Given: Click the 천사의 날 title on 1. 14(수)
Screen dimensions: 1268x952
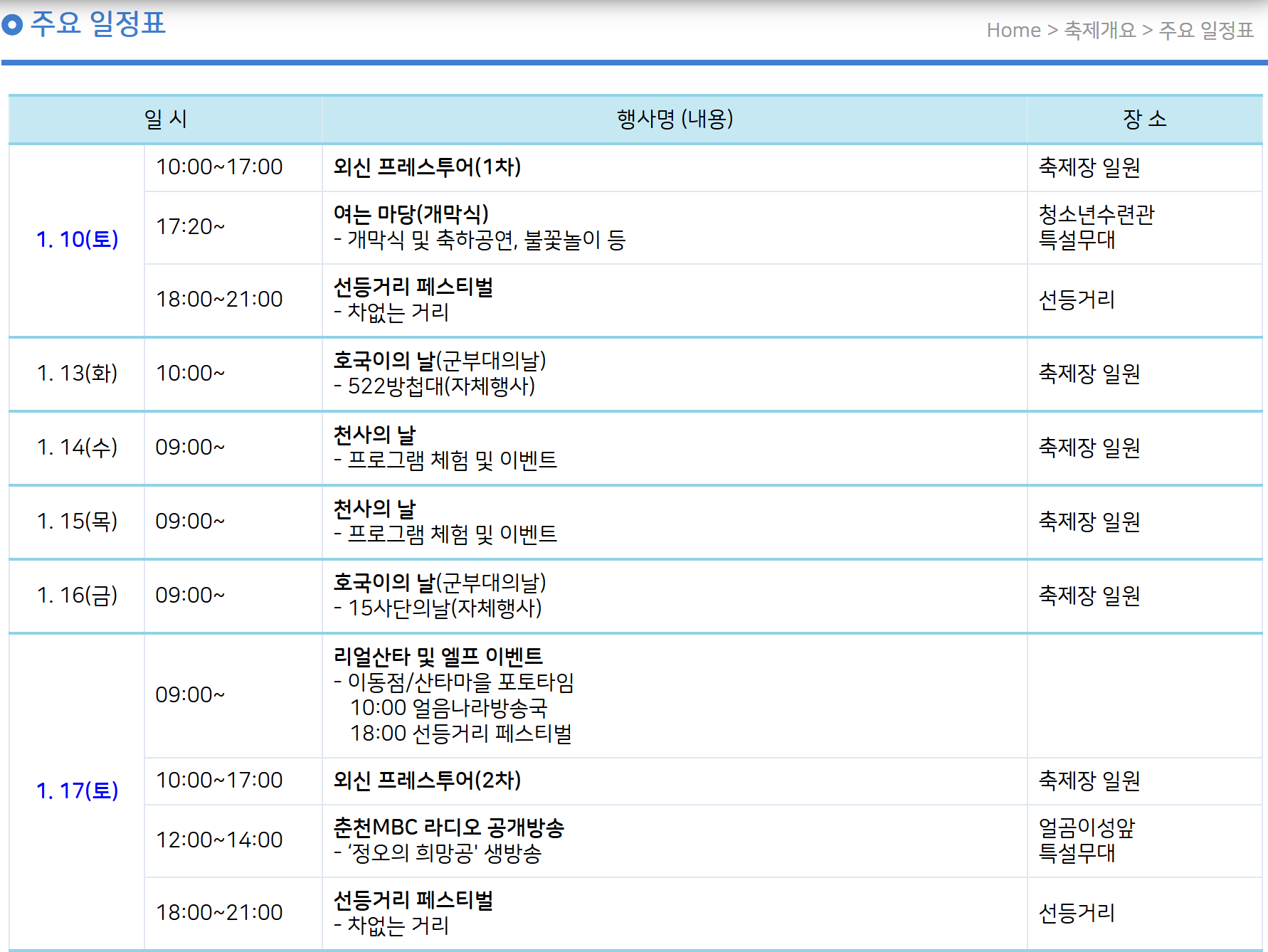Looking at the screenshot, I should 374,435.
